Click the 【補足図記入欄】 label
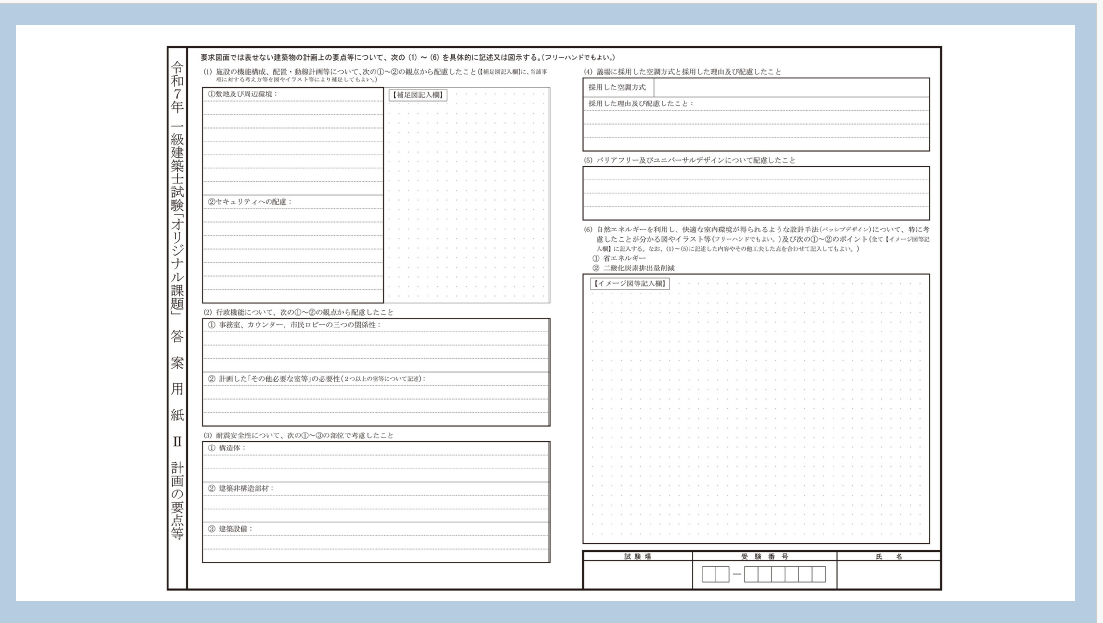Screen dimensions: 1103x623 418,95
